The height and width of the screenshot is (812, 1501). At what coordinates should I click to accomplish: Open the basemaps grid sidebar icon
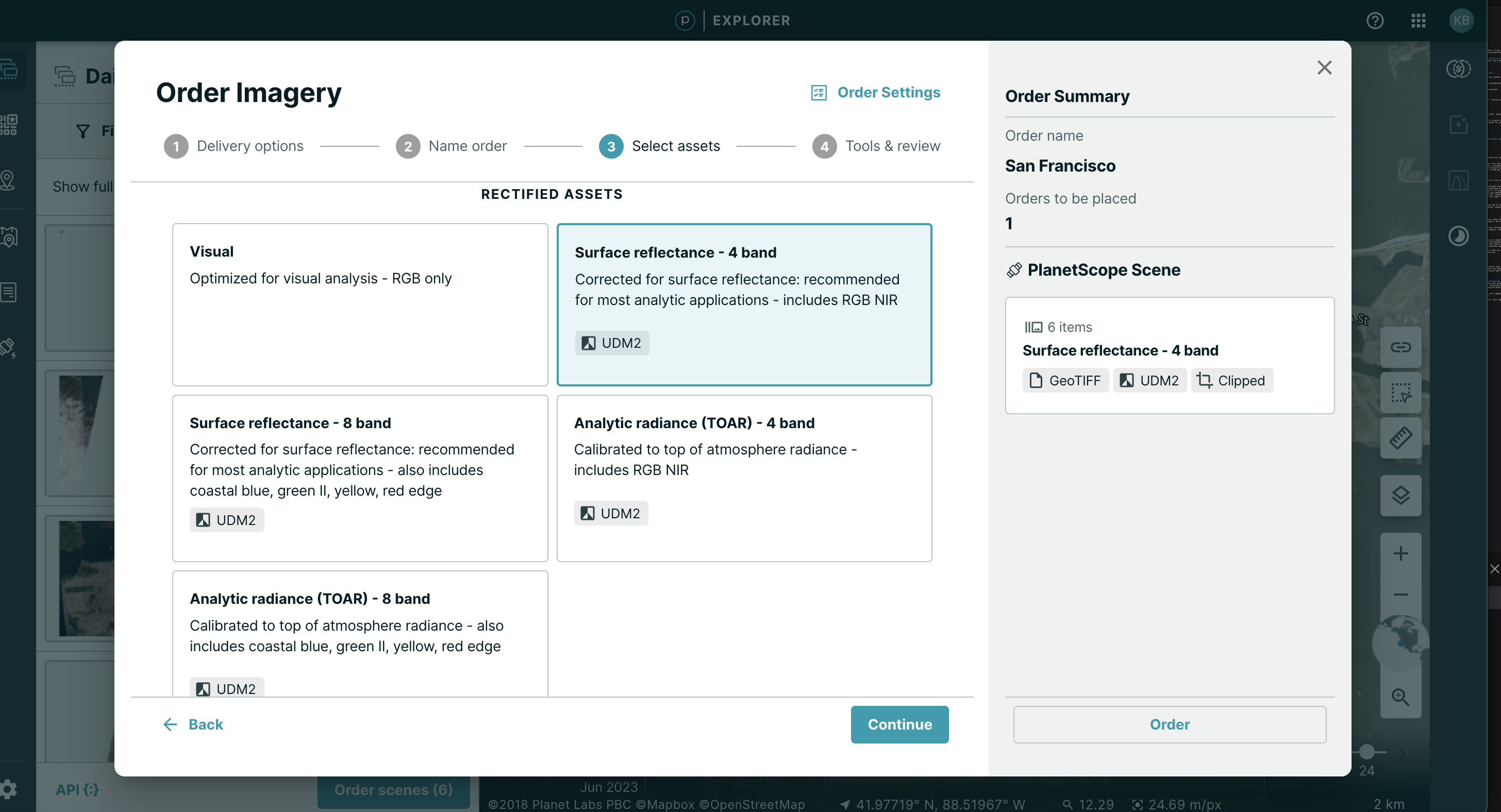(x=8, y=124)
